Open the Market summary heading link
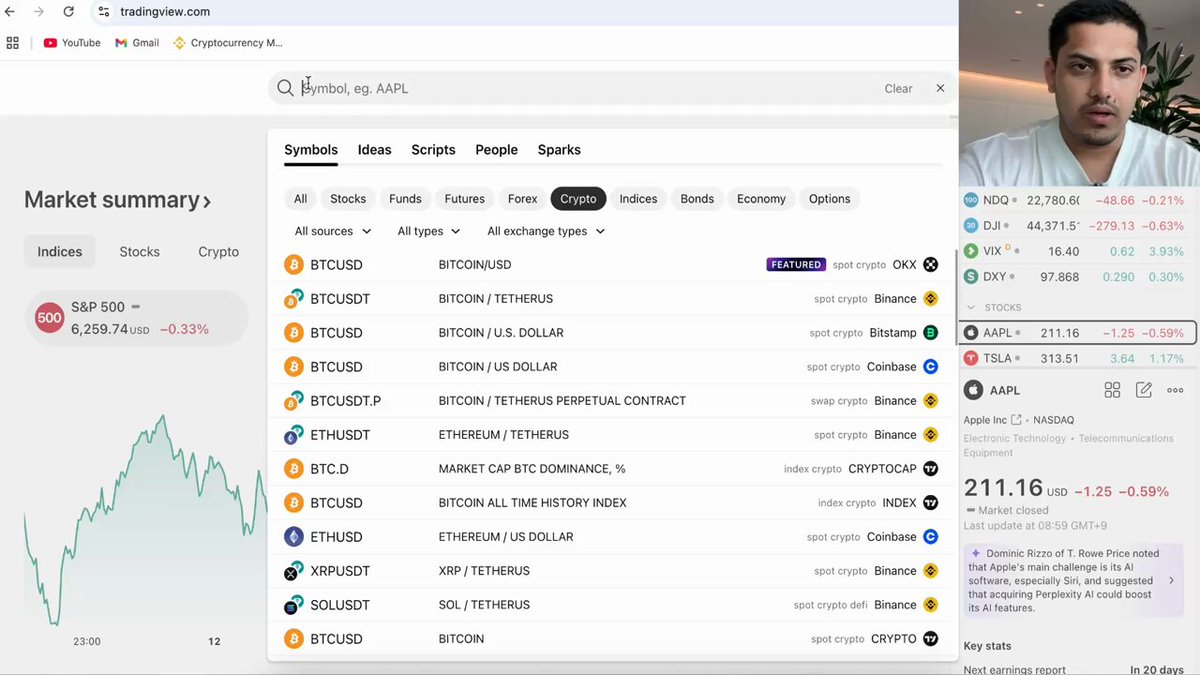 click(x=118, y=200)
